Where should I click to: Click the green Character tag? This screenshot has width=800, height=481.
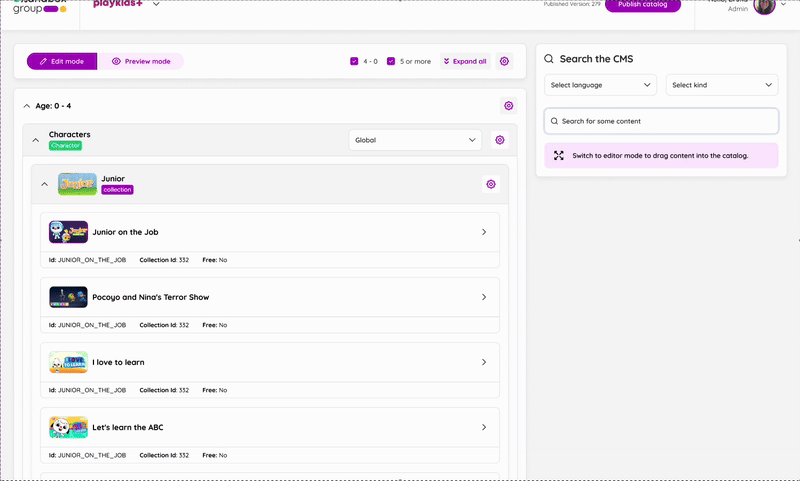tap(65, 145)
